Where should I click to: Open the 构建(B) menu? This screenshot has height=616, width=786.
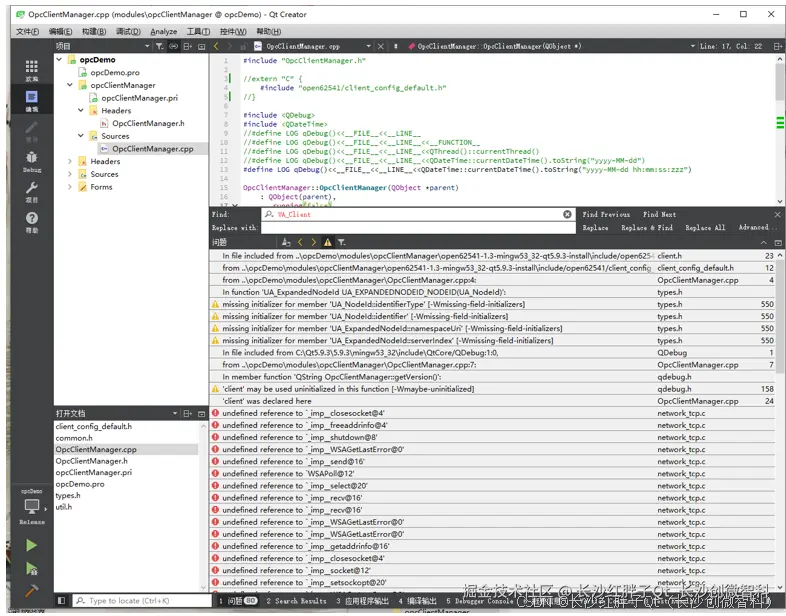pyautogui.click(x=94, y=32)
